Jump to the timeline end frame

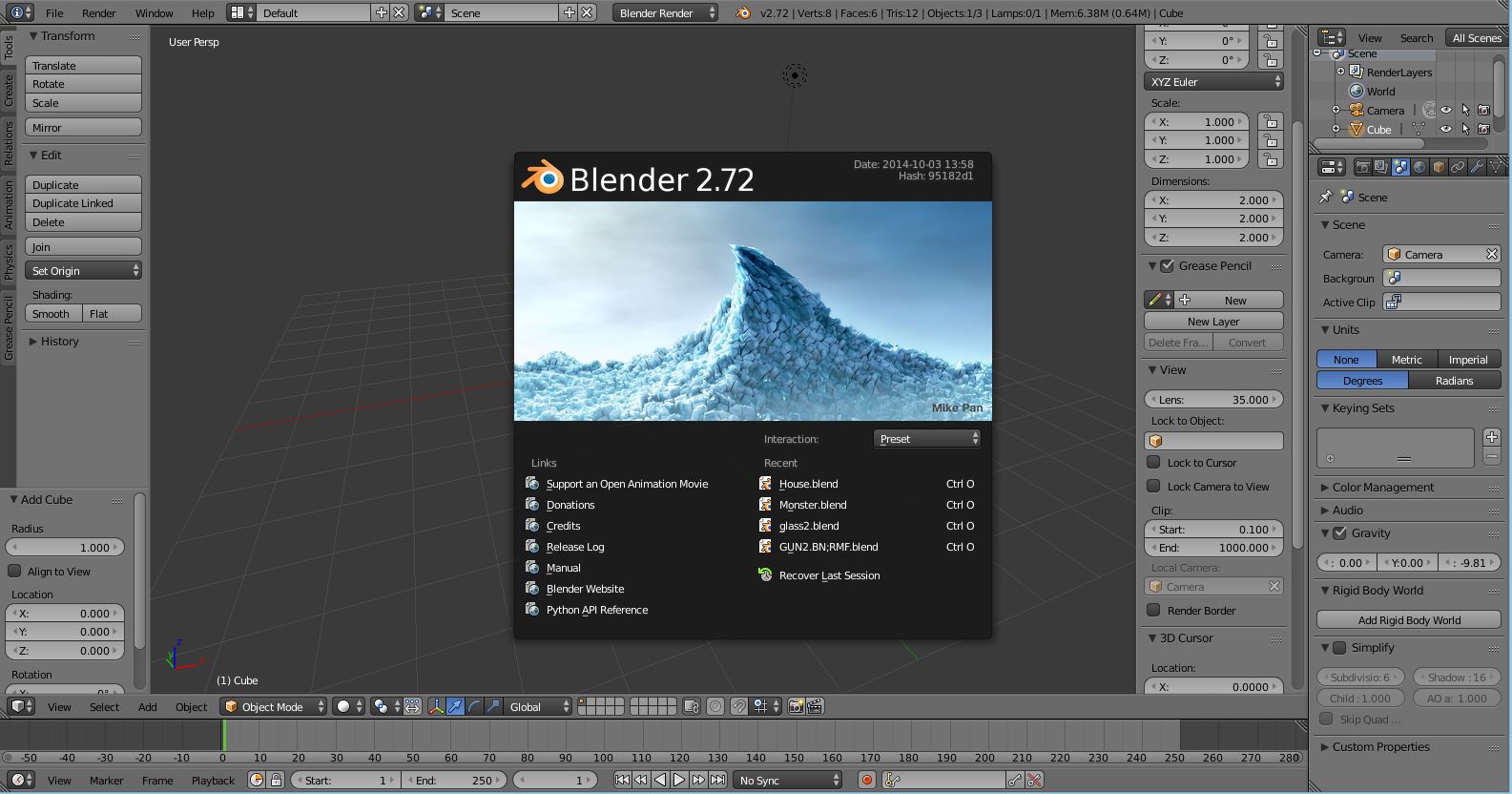coord(717,780)
